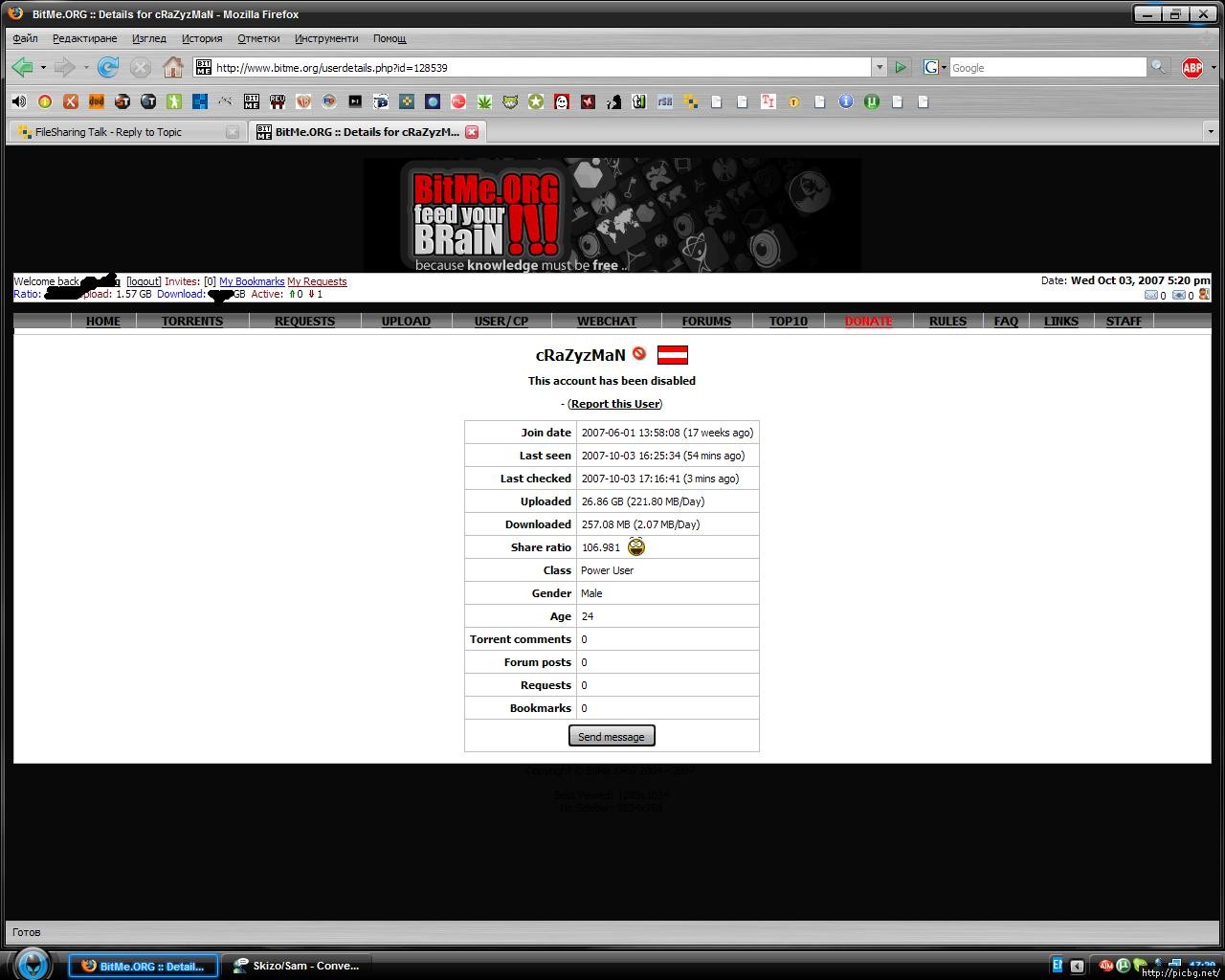Open the Home page icon
This screenshot has height=980, width=1225.
(173, 67)
